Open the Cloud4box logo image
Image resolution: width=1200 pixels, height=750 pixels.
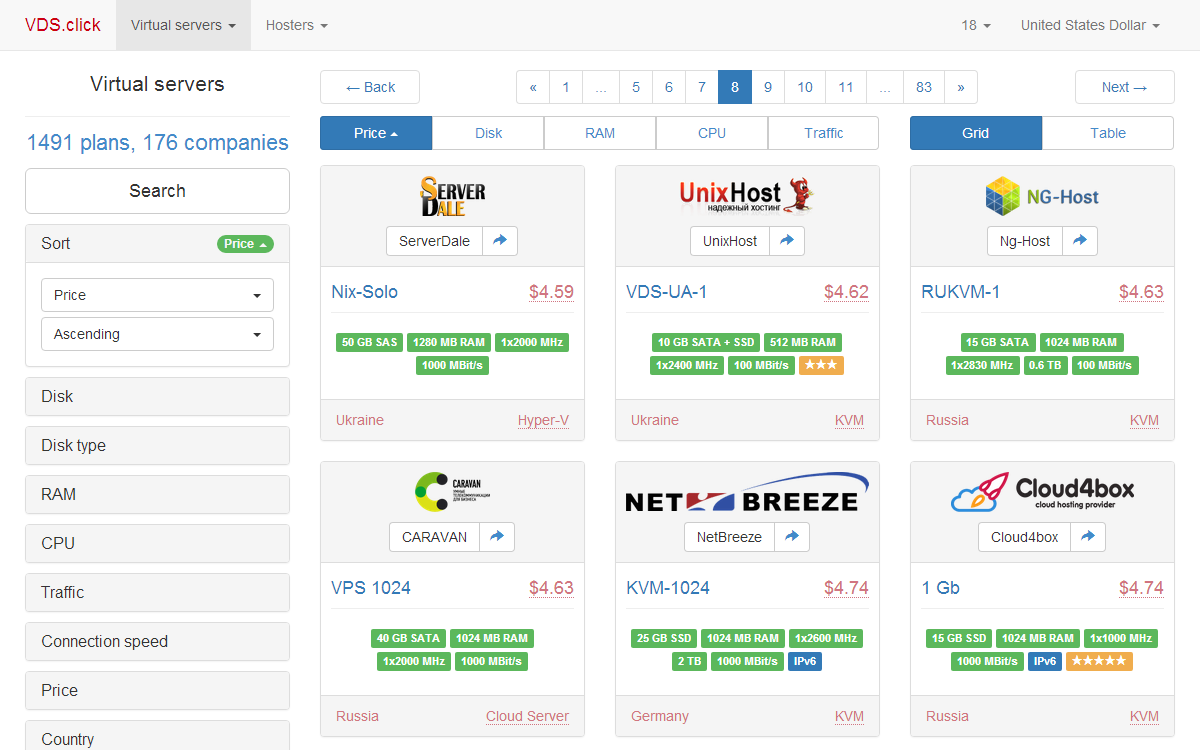(1042, 492)
